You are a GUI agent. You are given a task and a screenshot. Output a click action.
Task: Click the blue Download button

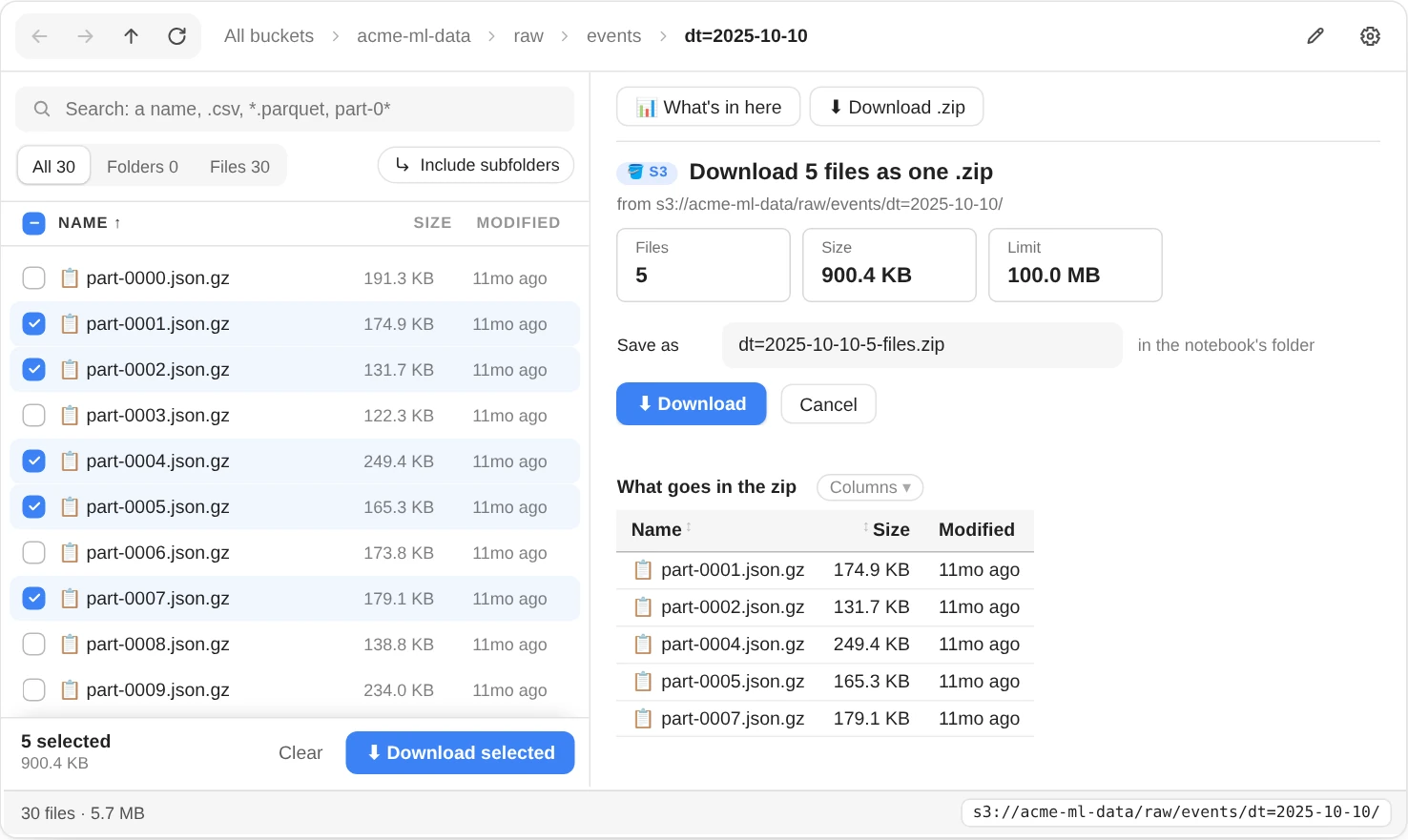[692, 404]
